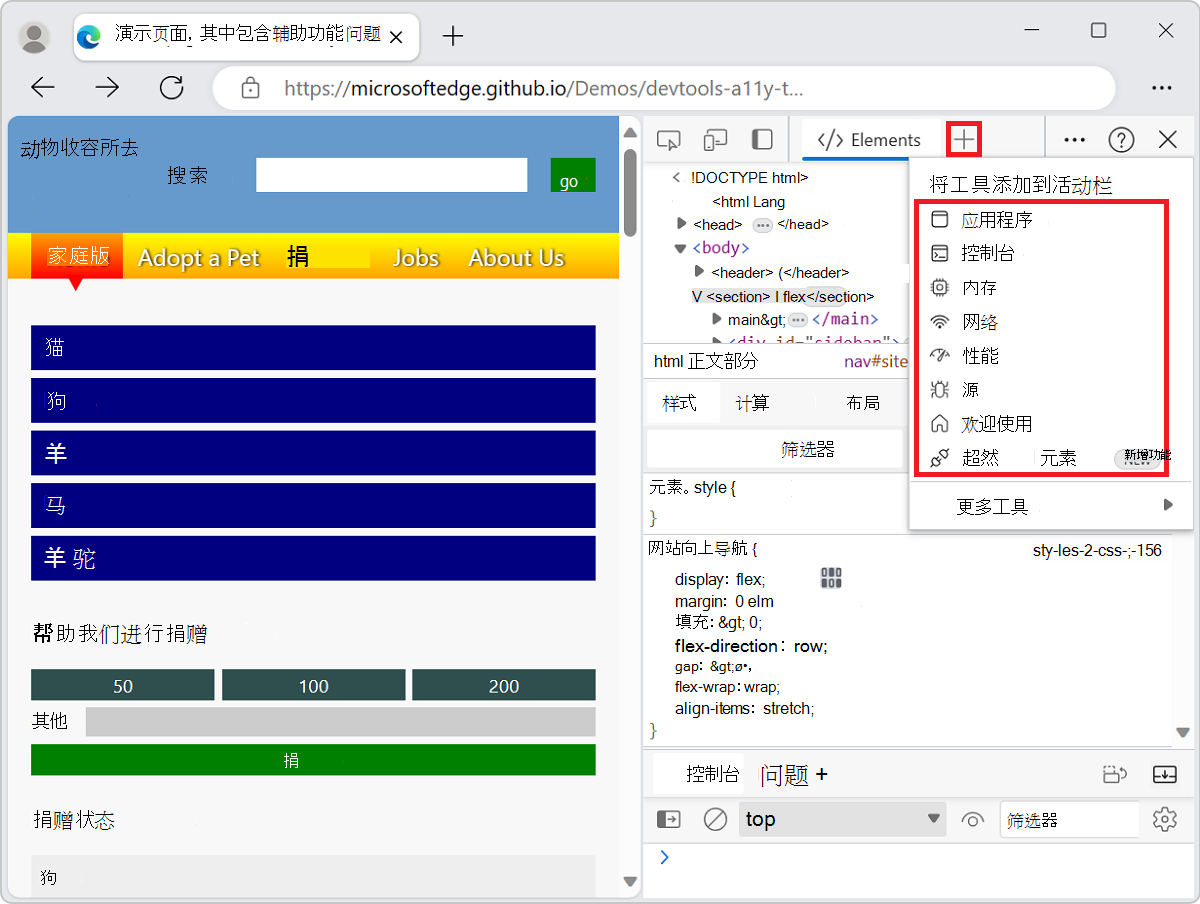The image size is (1200, 904).
Task: Select the 200 donation amount
Action: (x=504, y=685)
